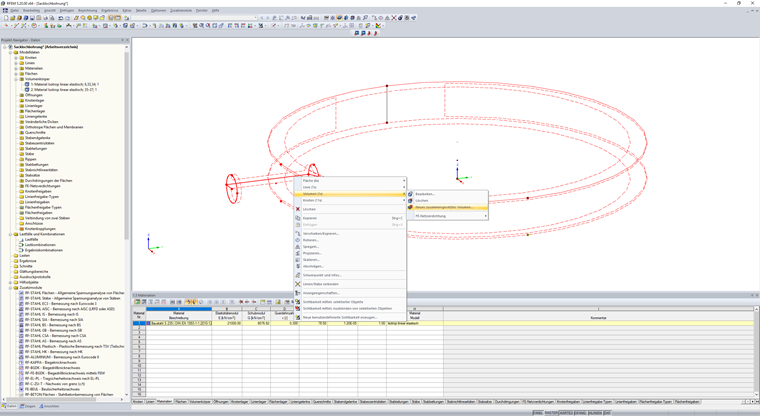
Task: Click the Open file icon in the toolbar
Action: tap(13, 18)
